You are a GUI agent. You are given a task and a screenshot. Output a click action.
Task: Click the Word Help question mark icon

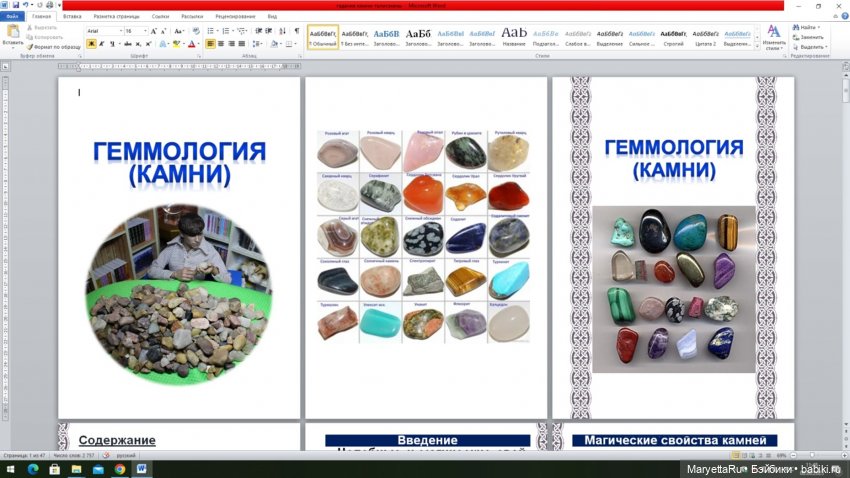pos(842,16)
